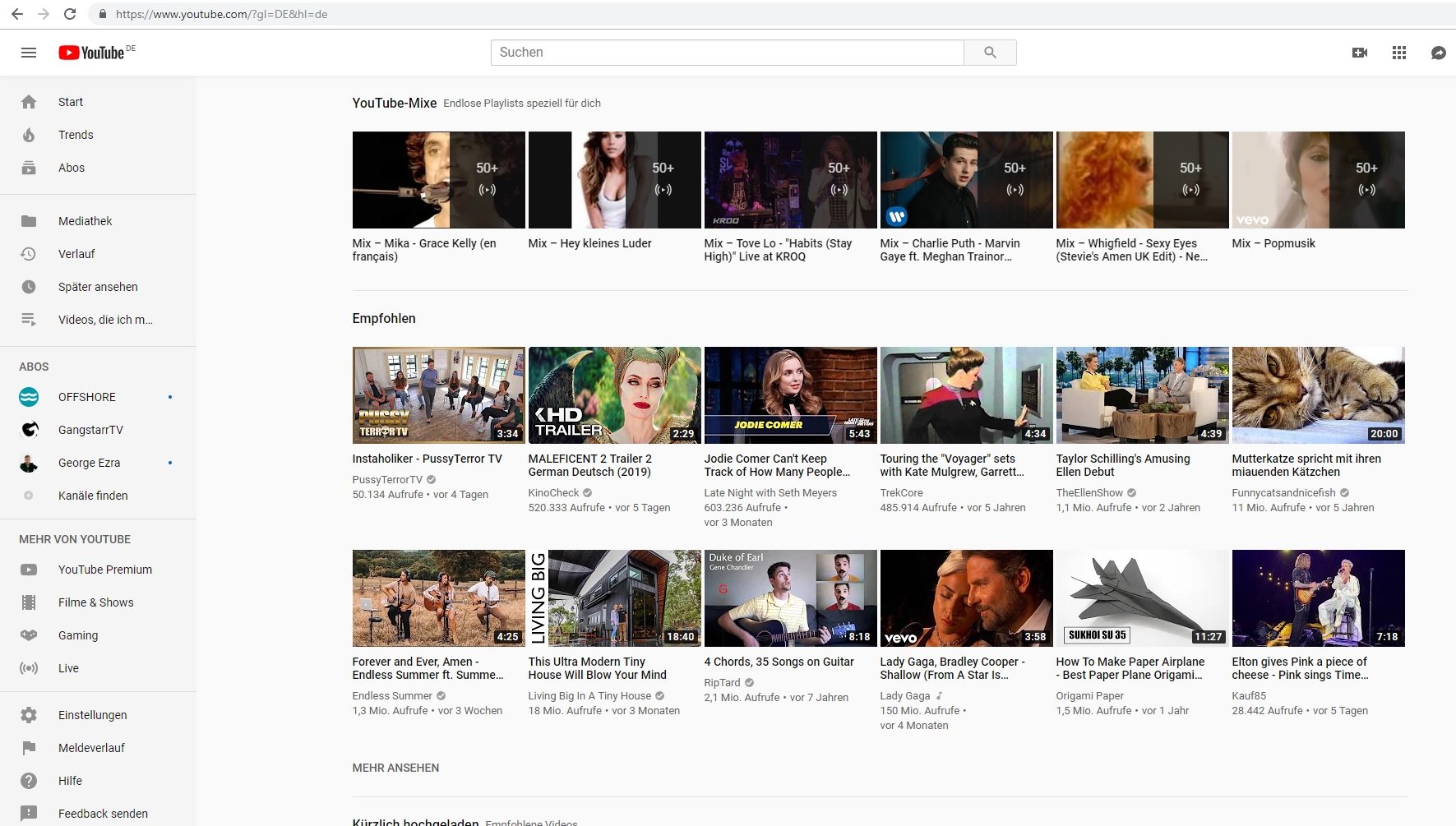Select Verlauf in the sidebar
The image size is (1456, 826).
point(76,254)
